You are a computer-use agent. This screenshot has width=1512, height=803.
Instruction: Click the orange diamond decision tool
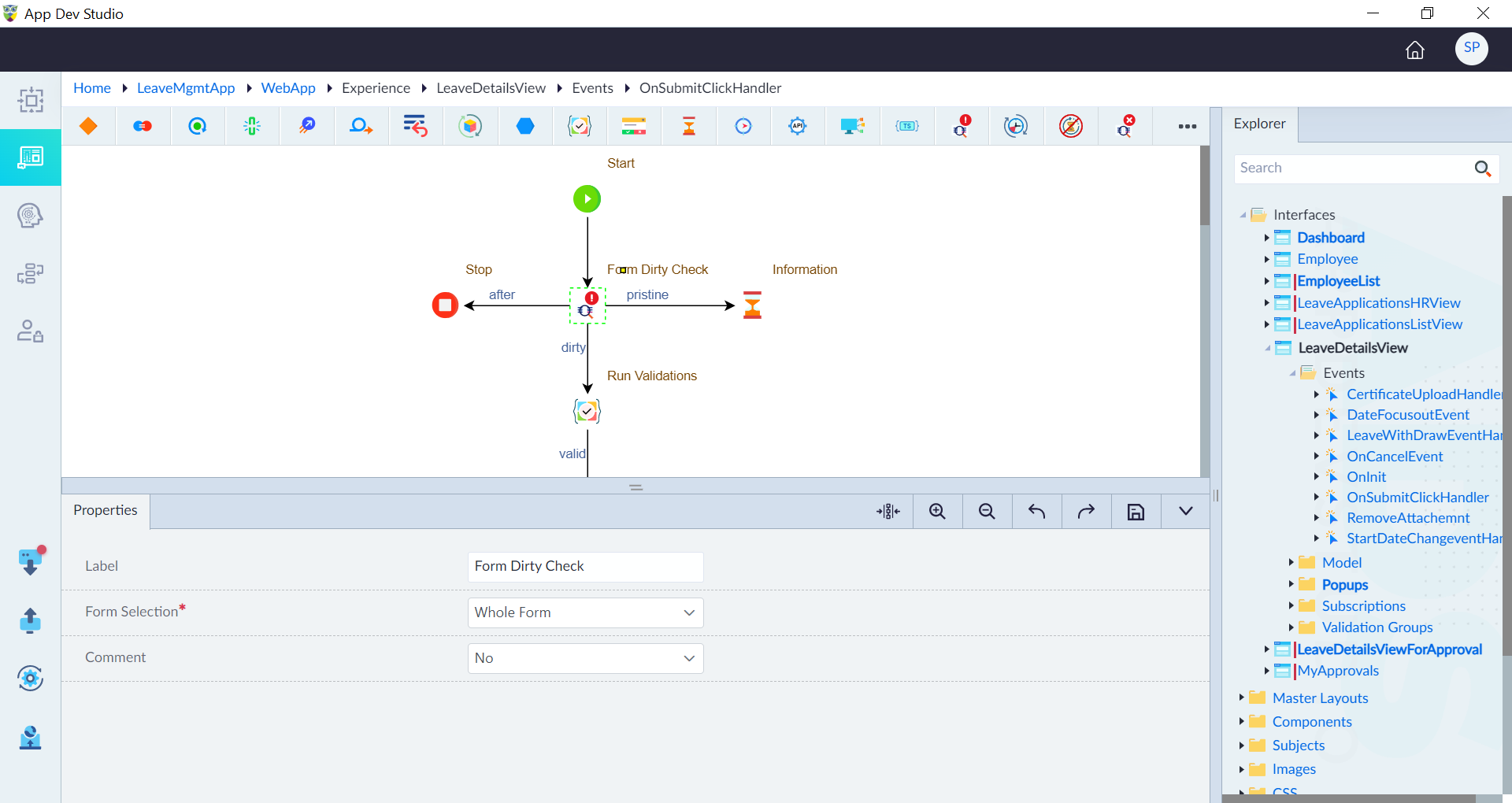point(88,126)
